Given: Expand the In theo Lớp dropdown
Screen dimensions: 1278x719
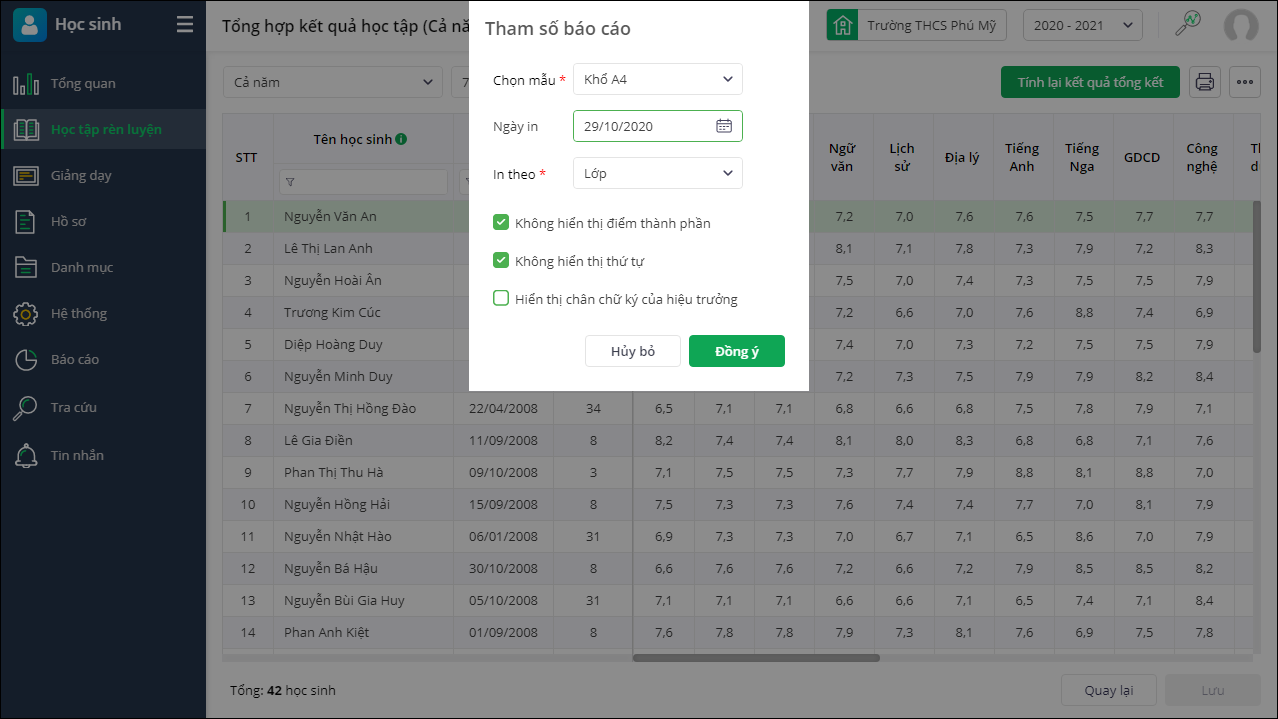Looking at the screenshot, I should [657, 173].
